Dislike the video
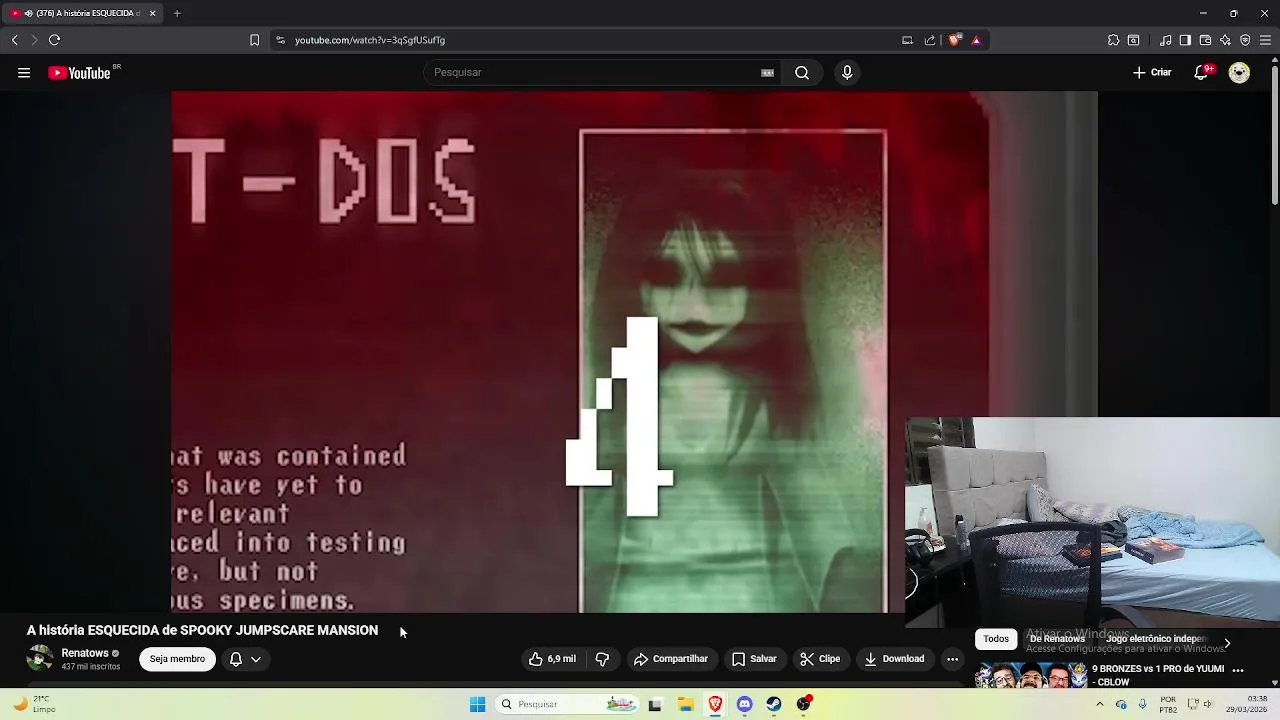This screenshot has width=1280, height=720. [x=602, y=659]
